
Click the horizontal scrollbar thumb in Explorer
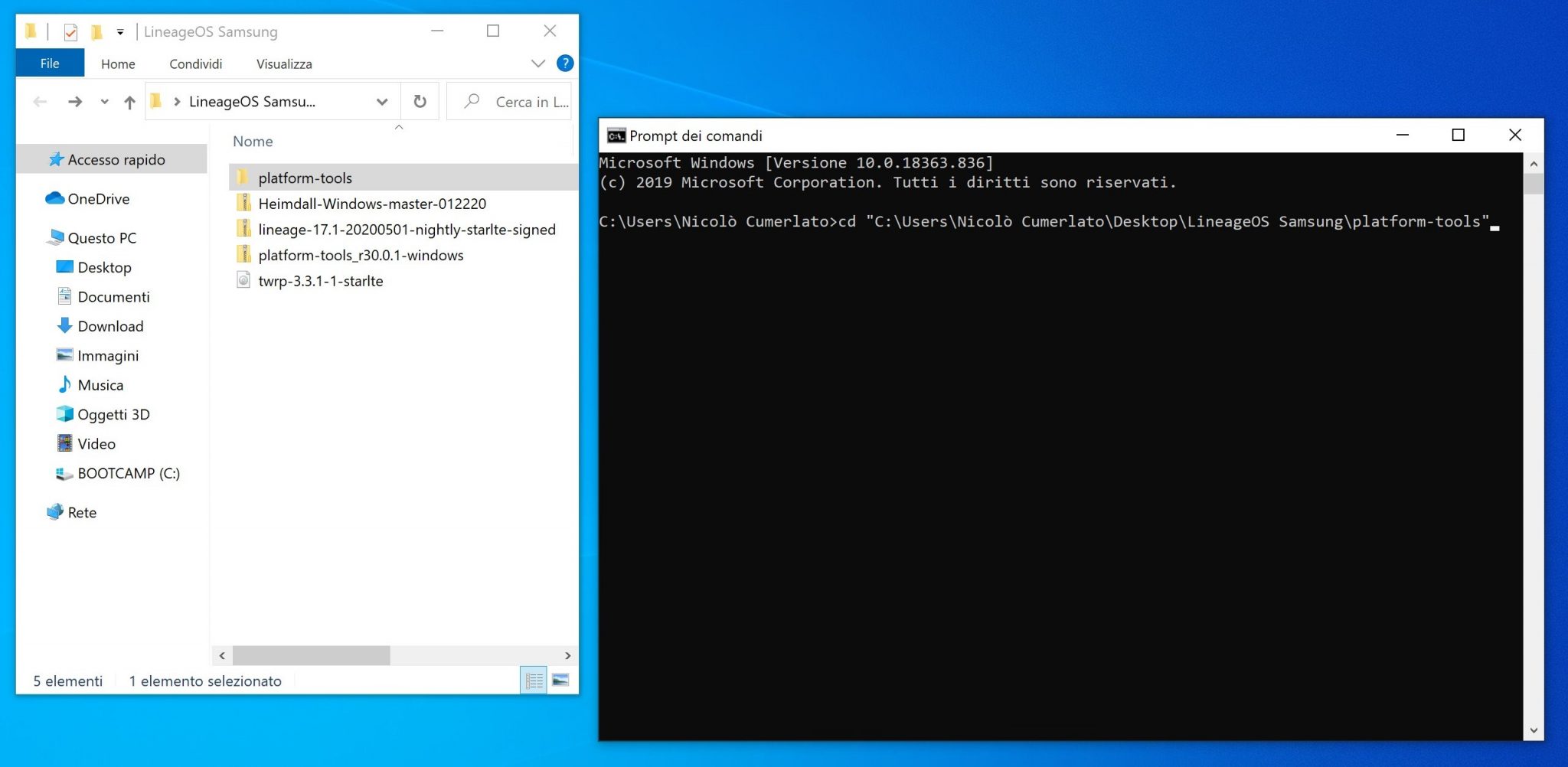click(311, 655)
